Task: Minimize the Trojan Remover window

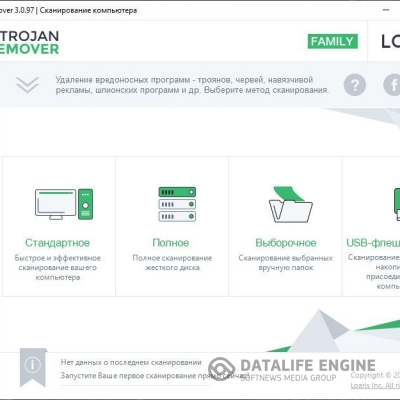Action: [386, 10]
